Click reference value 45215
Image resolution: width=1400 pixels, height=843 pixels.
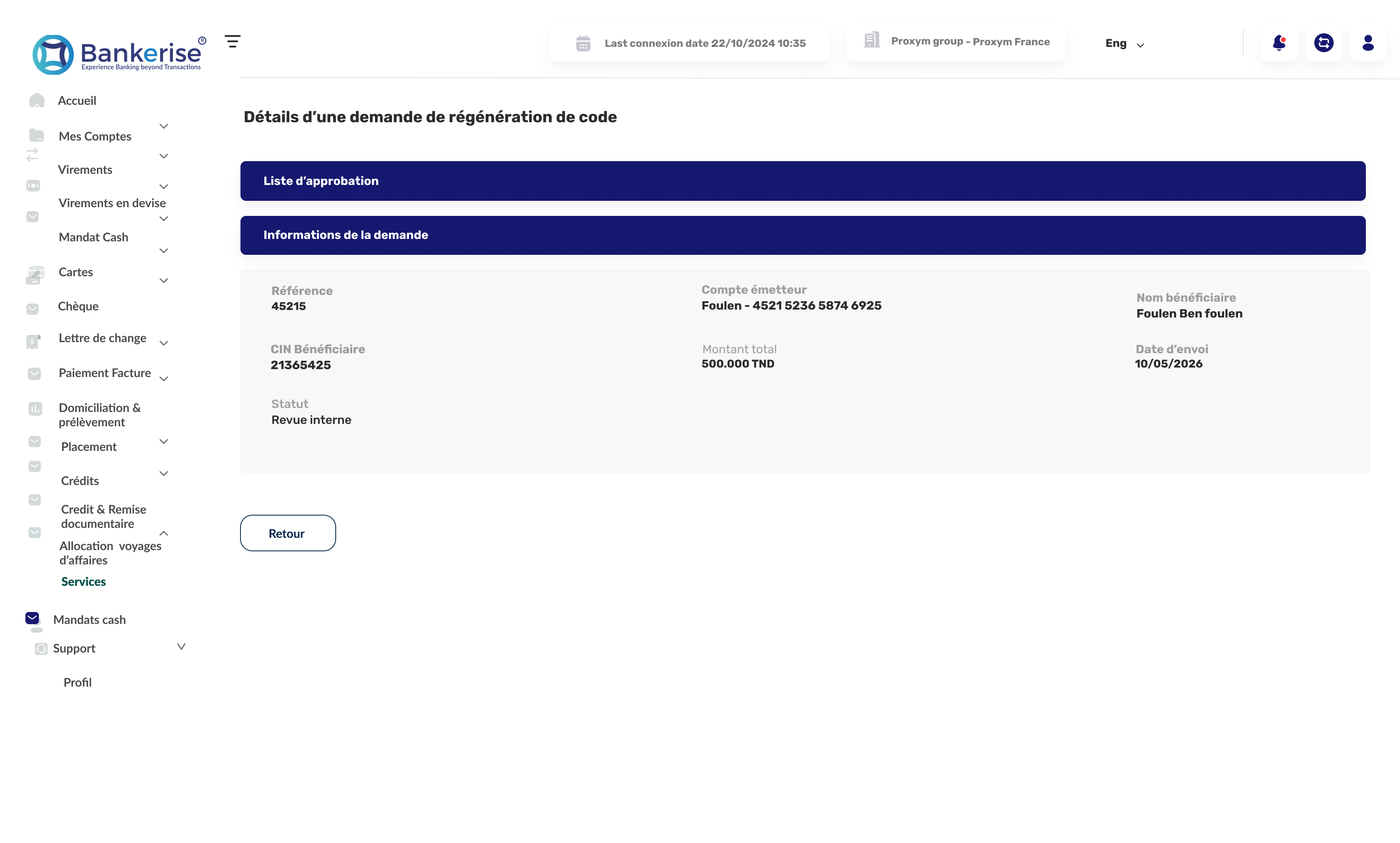pos(288,306)
